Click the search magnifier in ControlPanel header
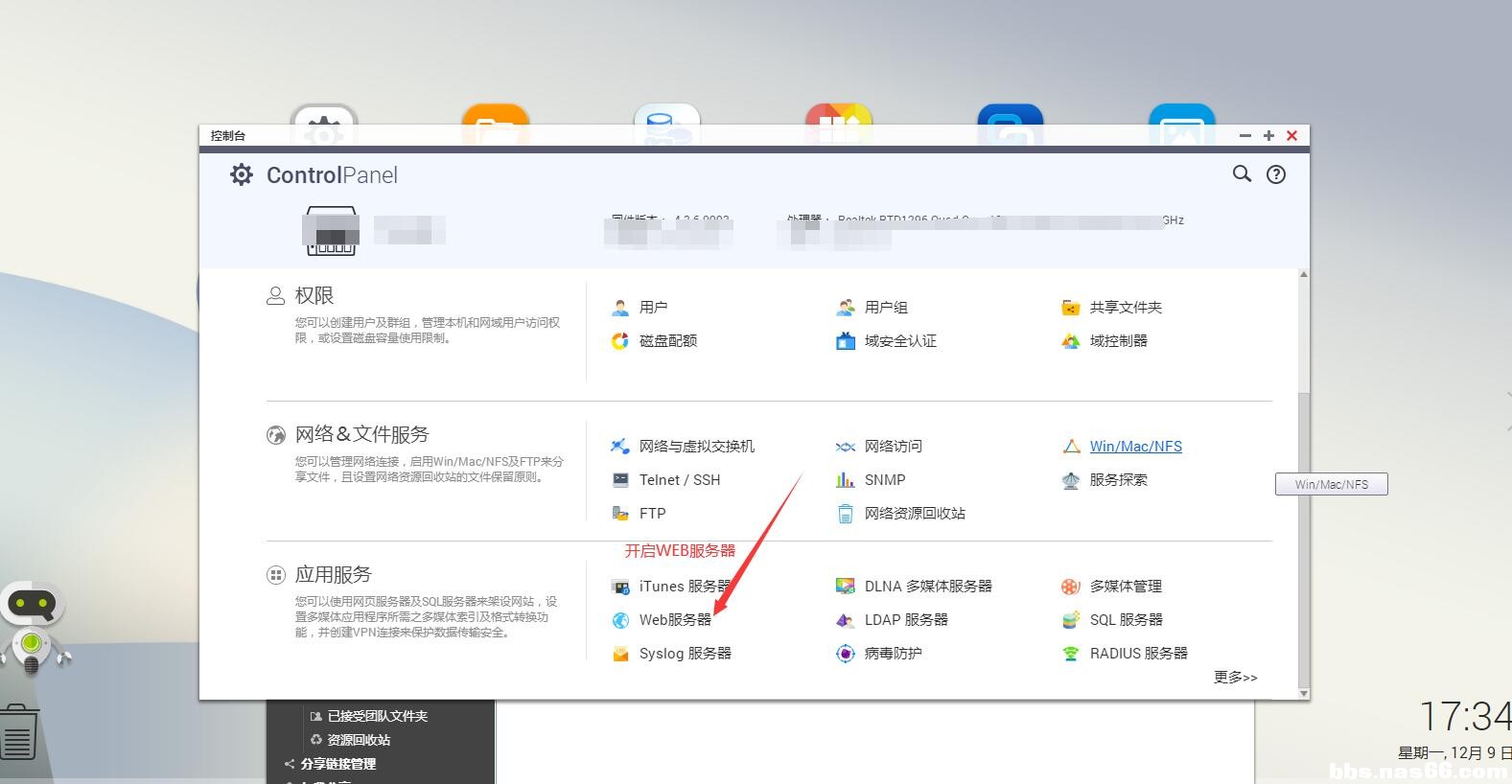The width and height of the screenshot is (1512, 784). click(1242, 174)
